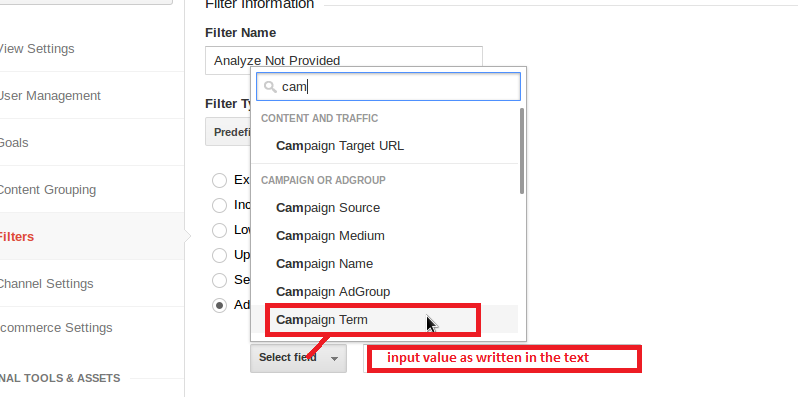
Task: Select the radio button starting 'Ad'
Action: click(219, 305)
